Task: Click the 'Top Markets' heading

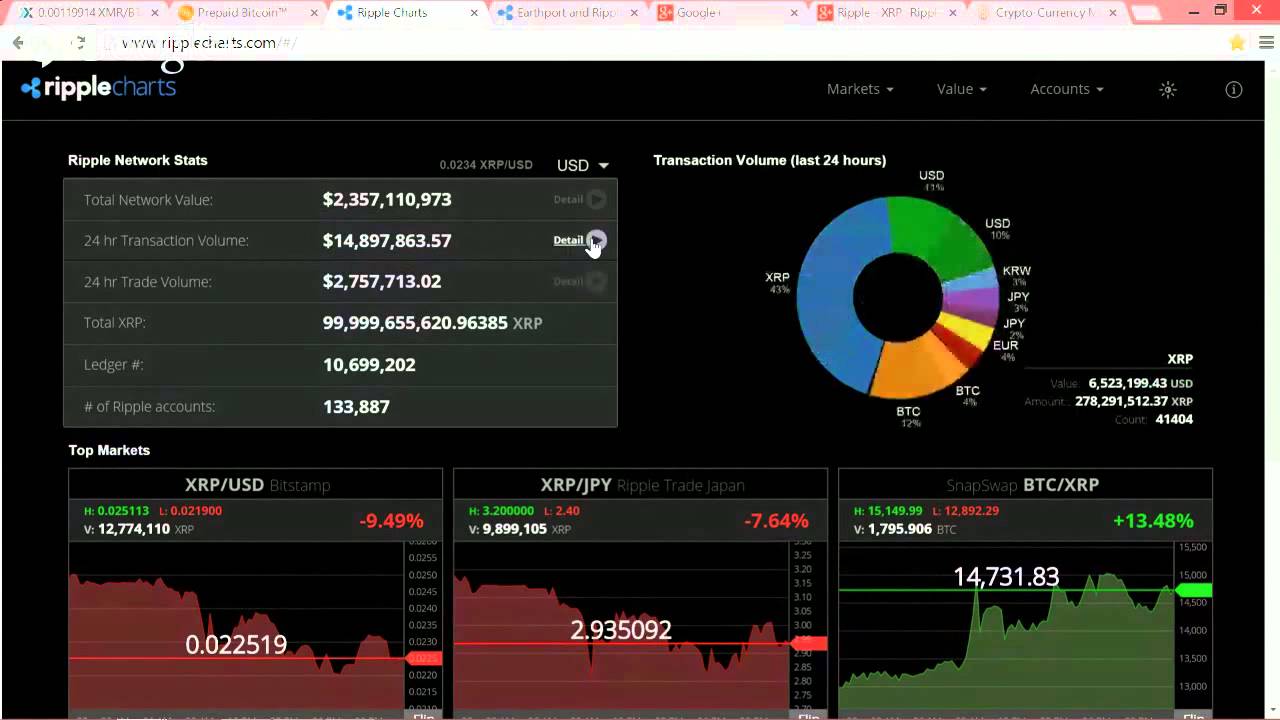Action: 109,450
